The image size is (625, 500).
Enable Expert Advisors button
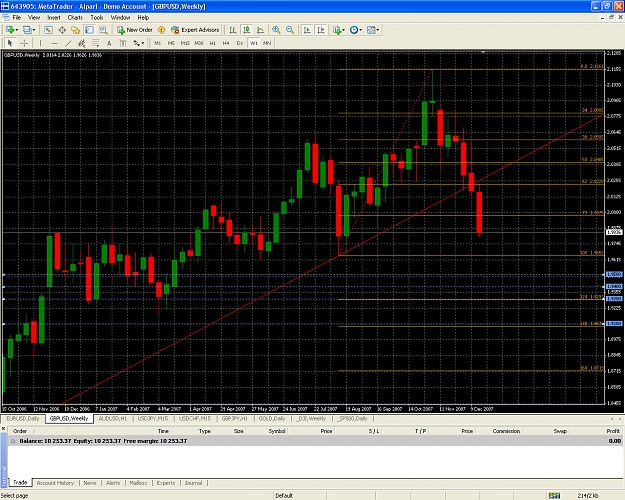(x=195, y=30)
